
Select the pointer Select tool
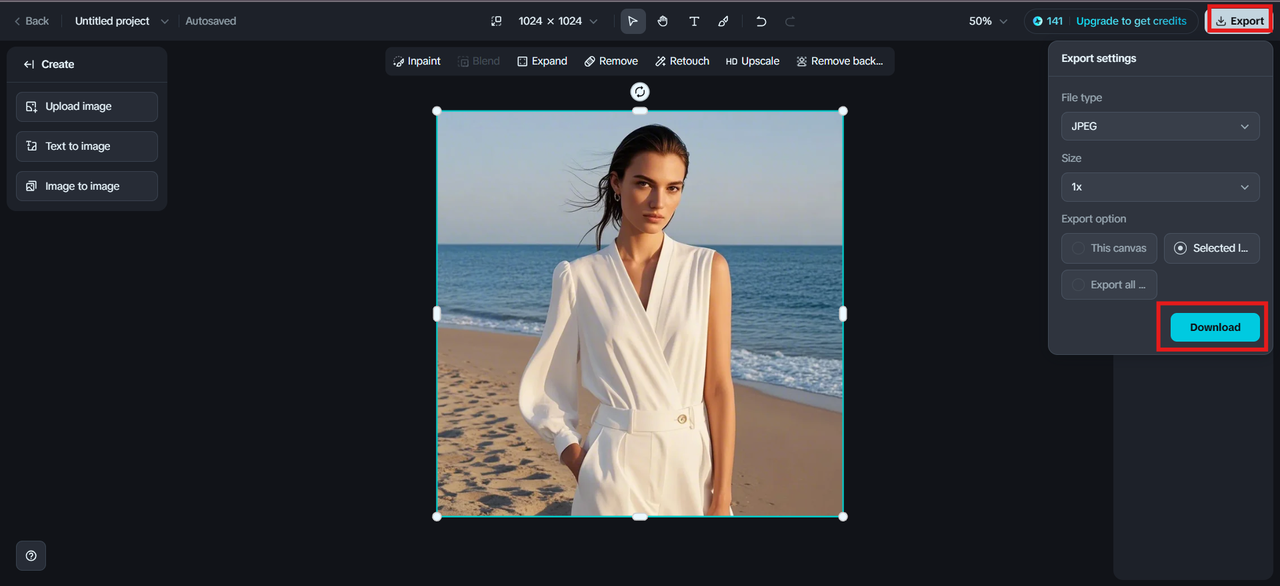point(633,21)
